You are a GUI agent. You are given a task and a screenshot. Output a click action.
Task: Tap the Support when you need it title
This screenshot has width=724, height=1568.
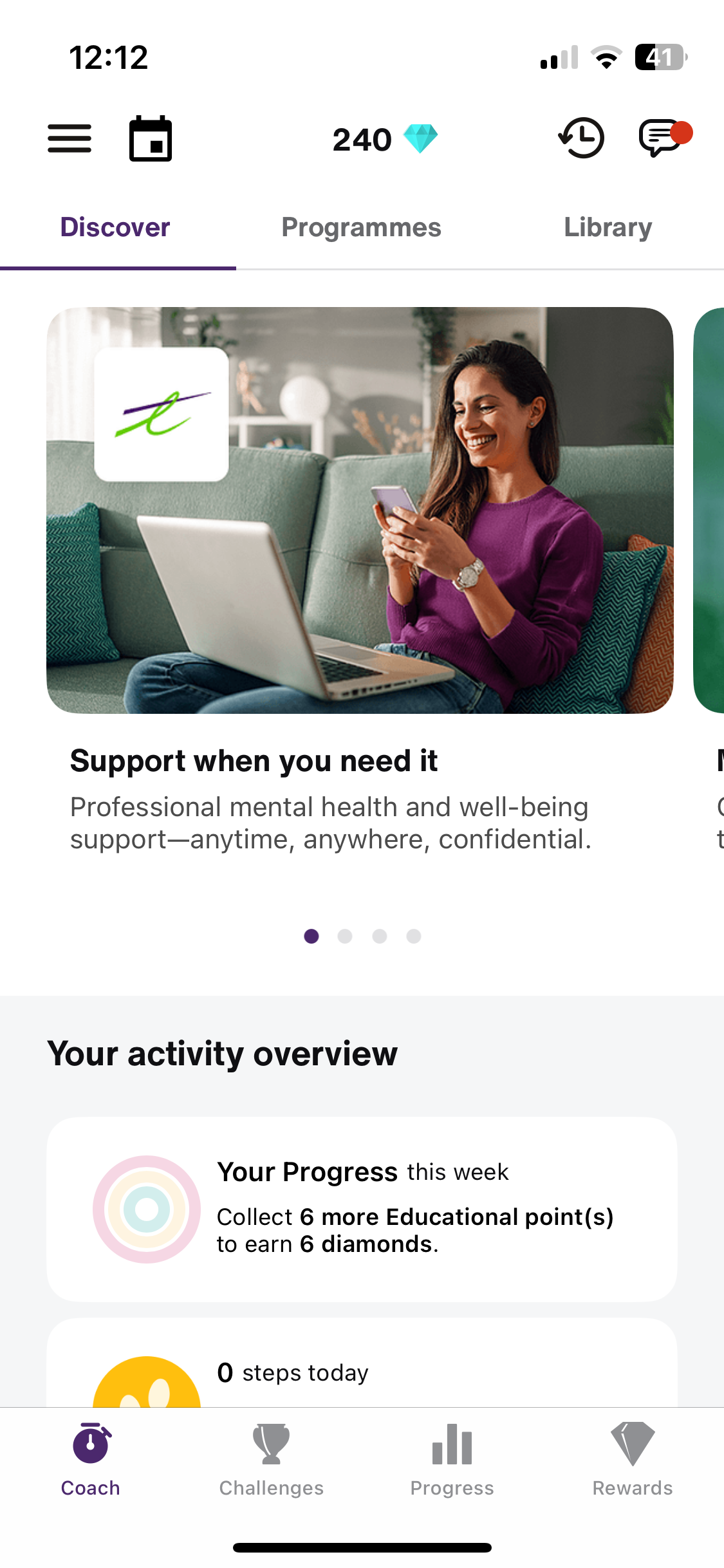pyautogui.click(x=254, y=761)
